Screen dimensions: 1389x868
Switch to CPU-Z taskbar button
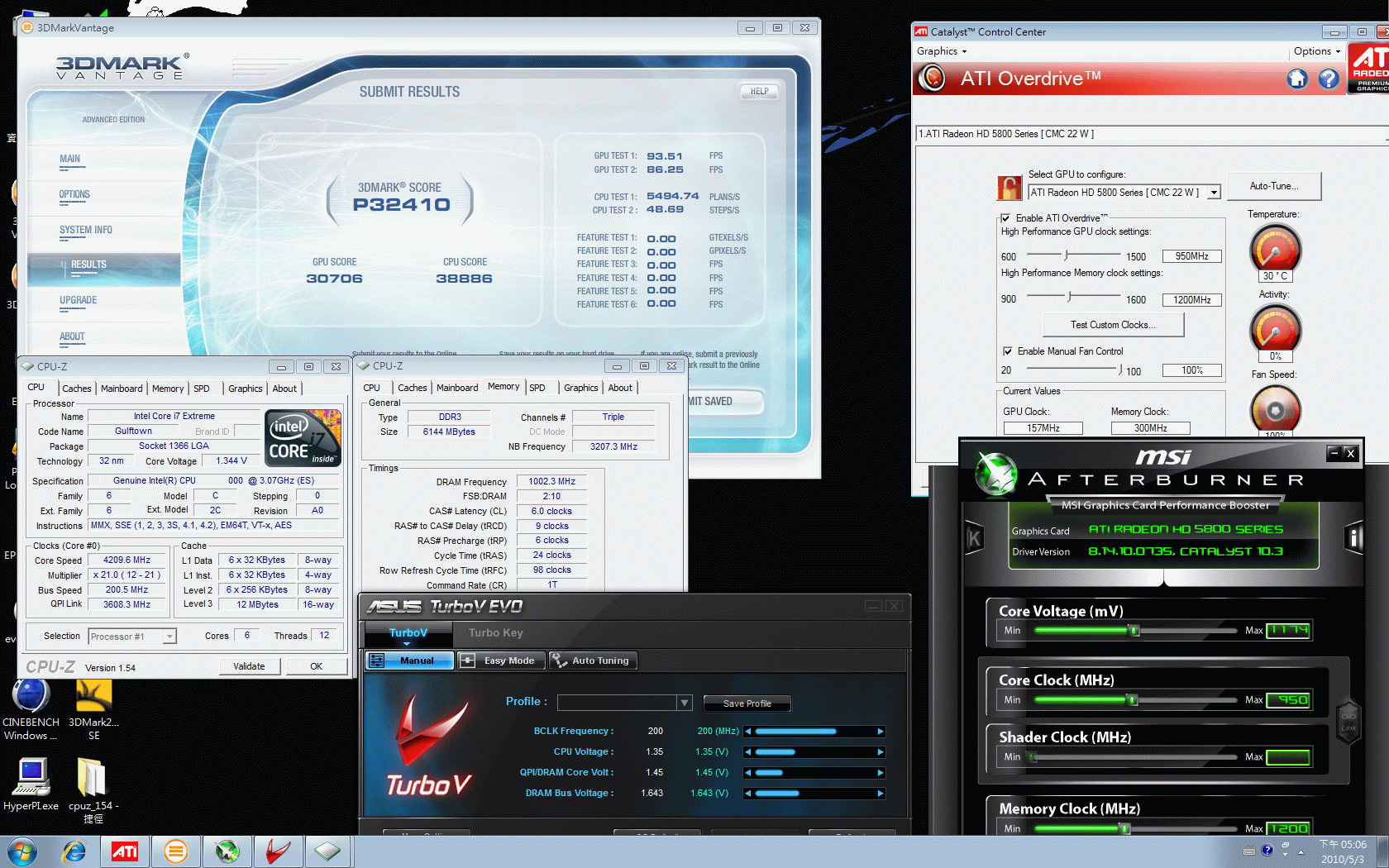click(x=327, y=851)
